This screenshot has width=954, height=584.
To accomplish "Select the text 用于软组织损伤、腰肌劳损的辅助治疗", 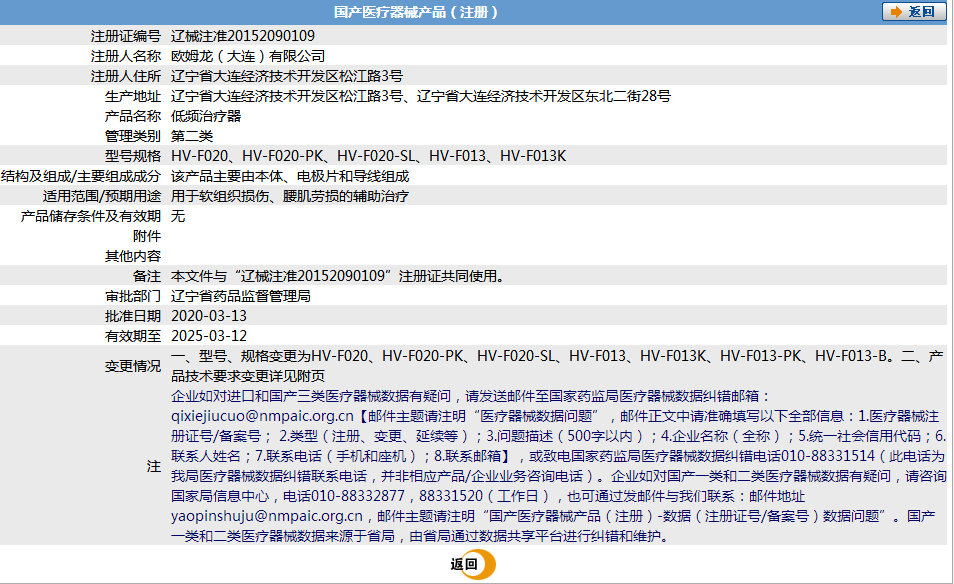I will [x=290, y=196].
